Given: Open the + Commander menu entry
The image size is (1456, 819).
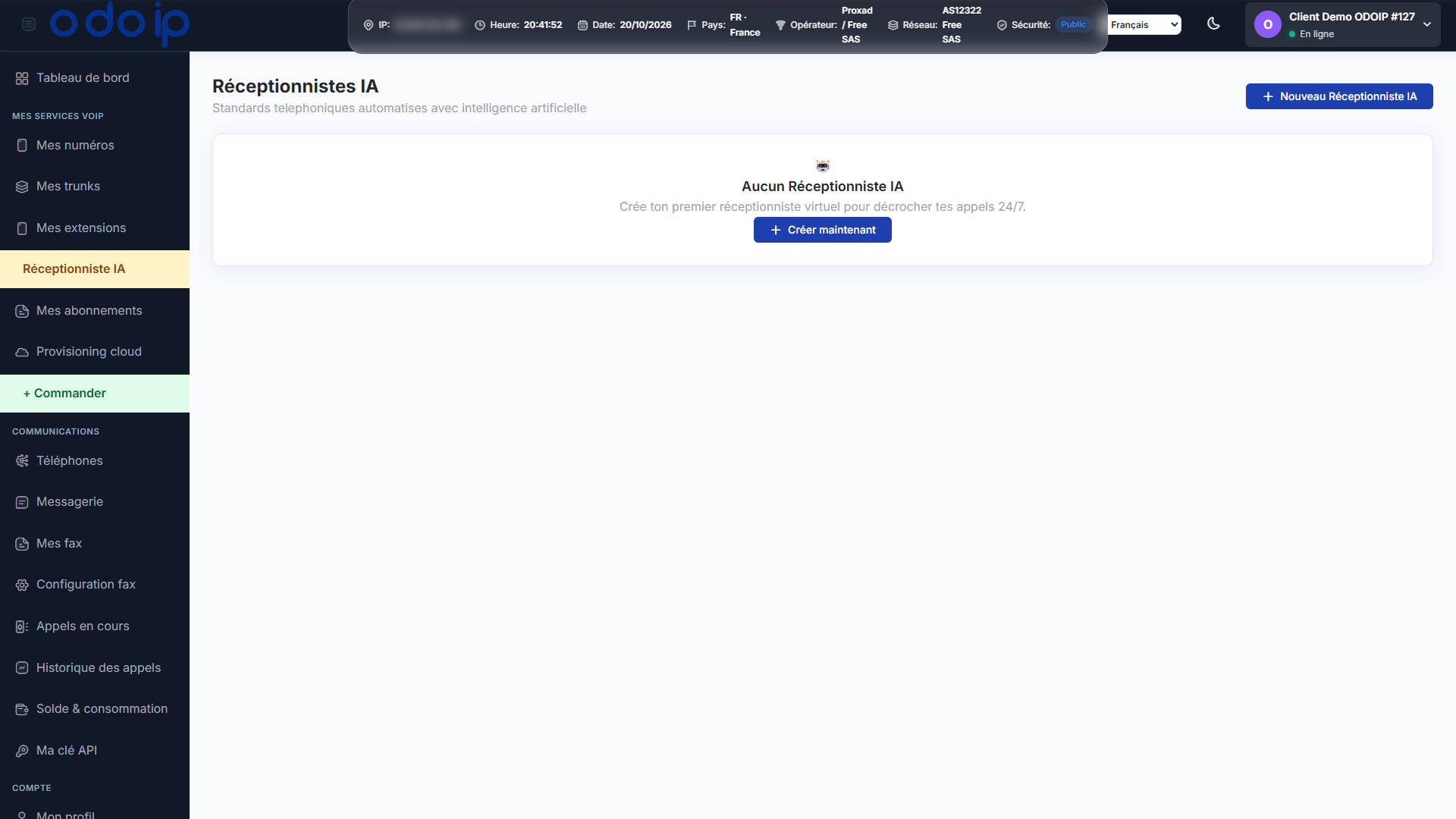Looking at the screenshot, I should coord(95,394).
